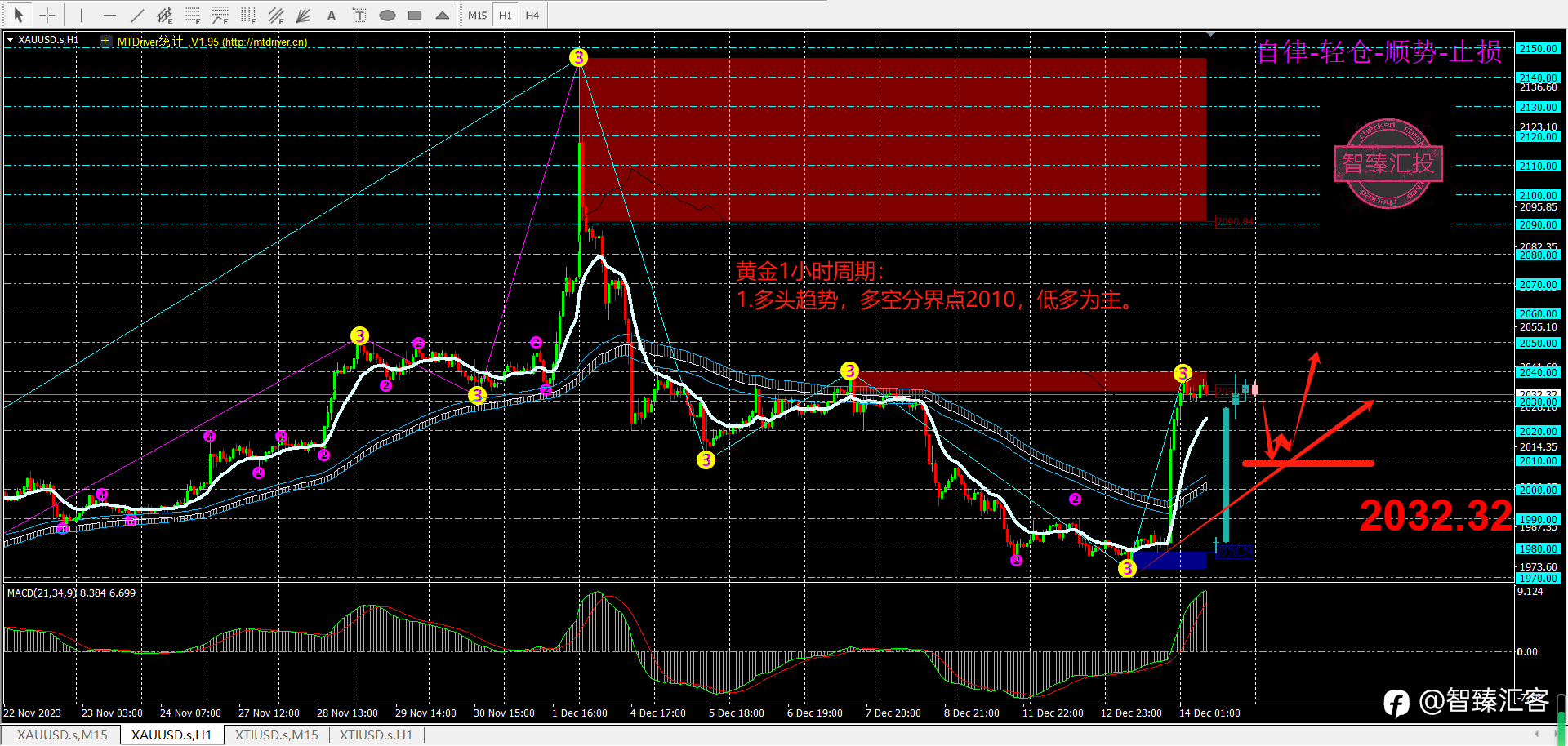Select the Fibonacci fan tool

(303, 15)
